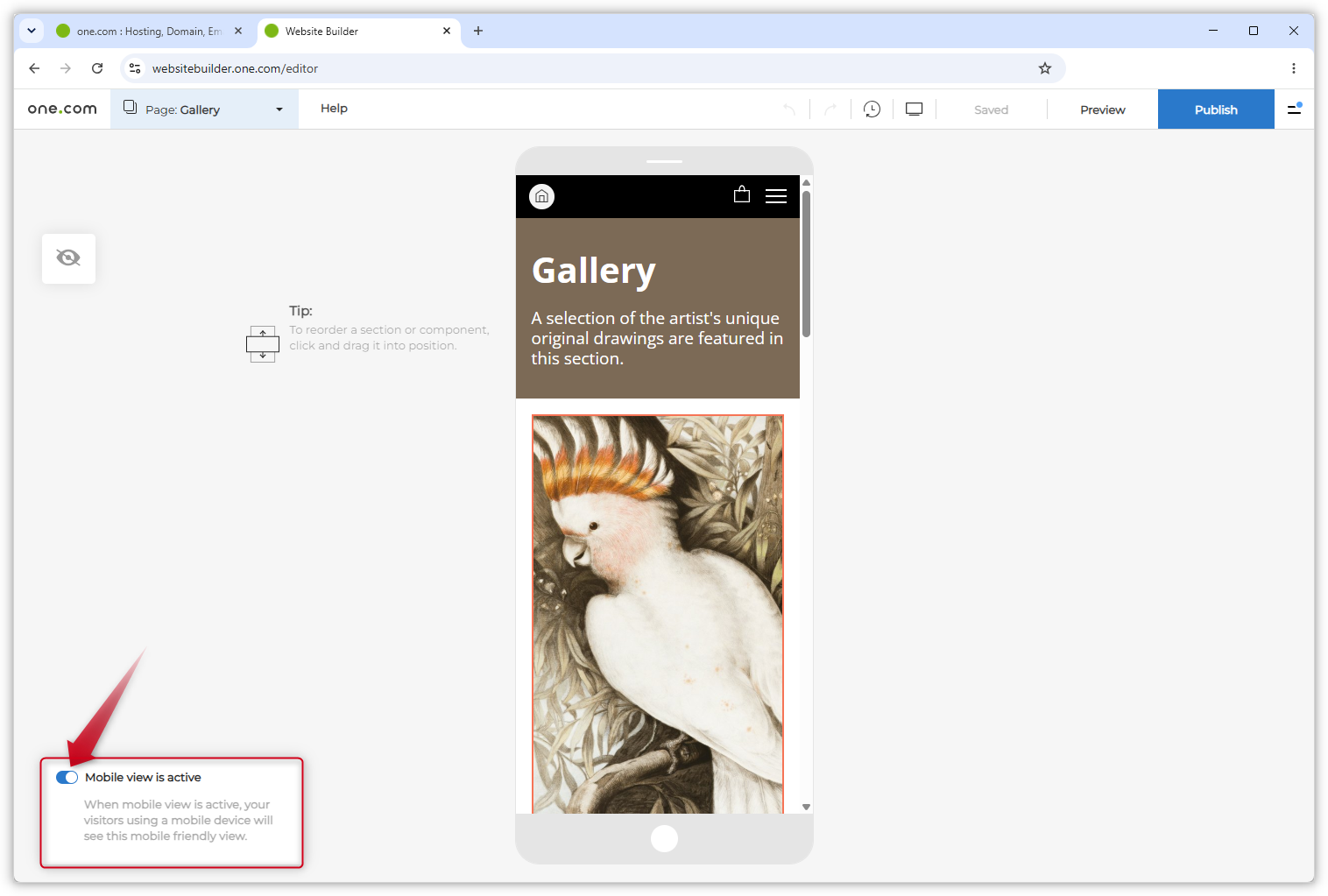Switch to desktop view monitor icon
The width and height of the screenshot is (1328, 896).
point(914,109)
